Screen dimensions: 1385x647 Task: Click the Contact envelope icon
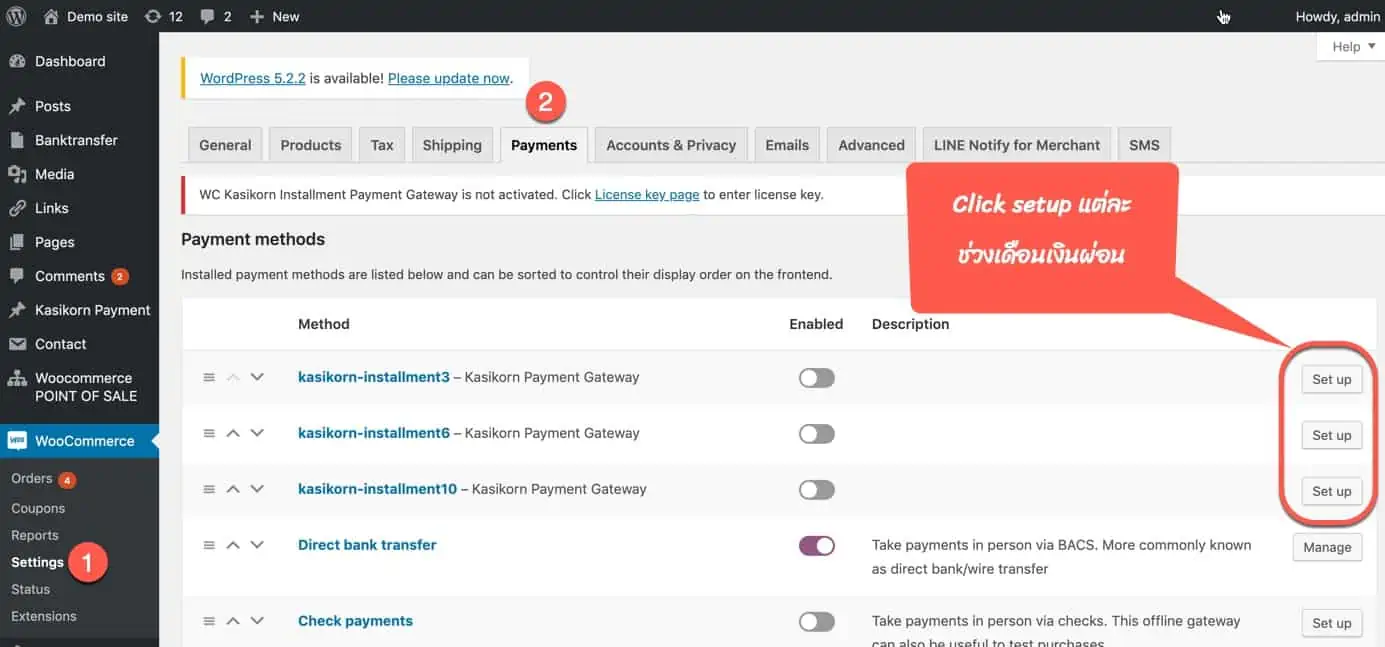click(x=17, y=344)
